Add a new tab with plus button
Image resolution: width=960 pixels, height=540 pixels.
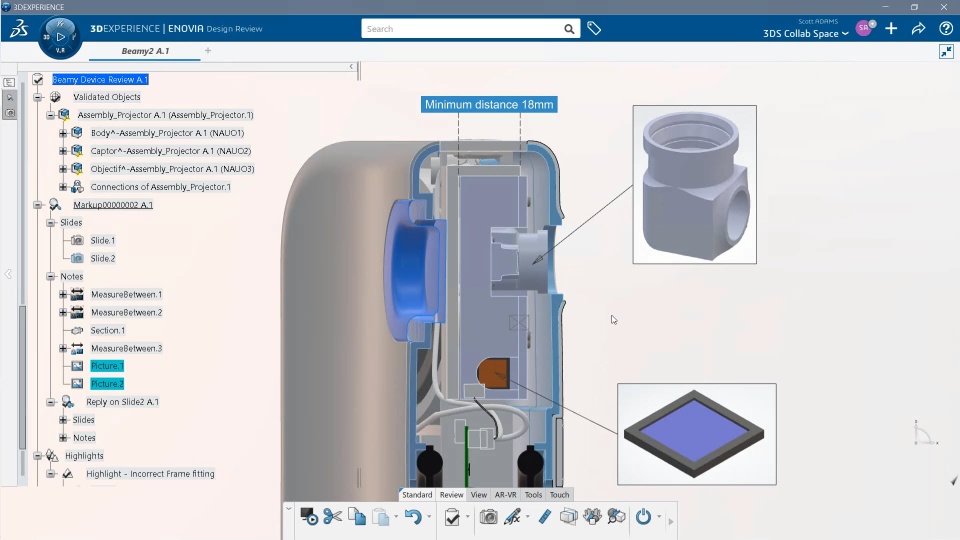pyautogui.click(x=208, y=51)
